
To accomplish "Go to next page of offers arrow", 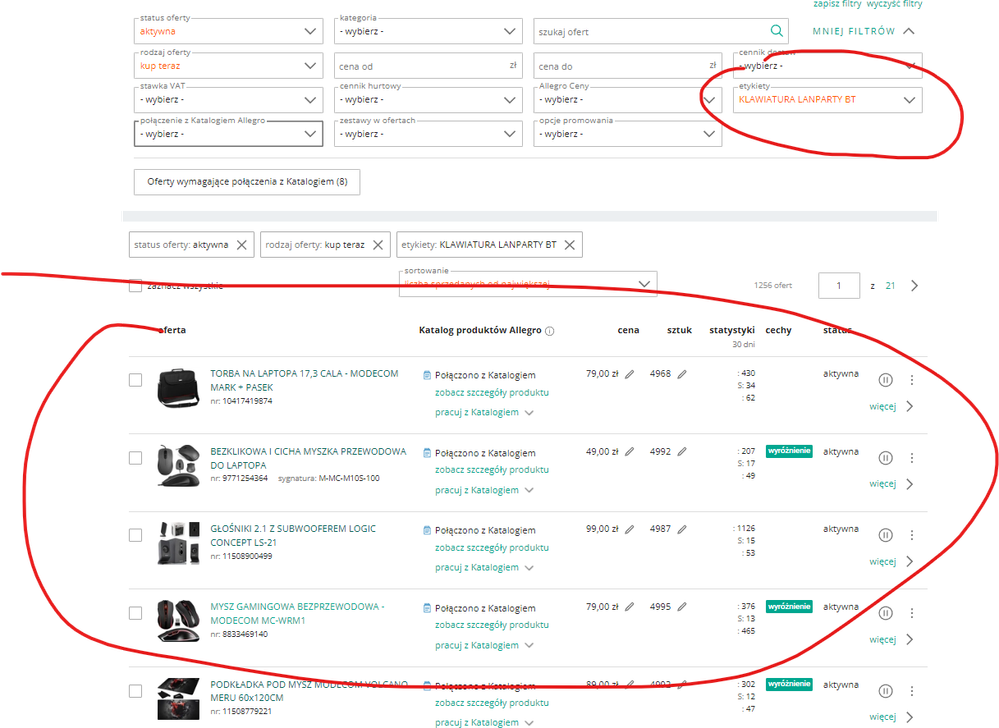I will click(x=914, y=286).
